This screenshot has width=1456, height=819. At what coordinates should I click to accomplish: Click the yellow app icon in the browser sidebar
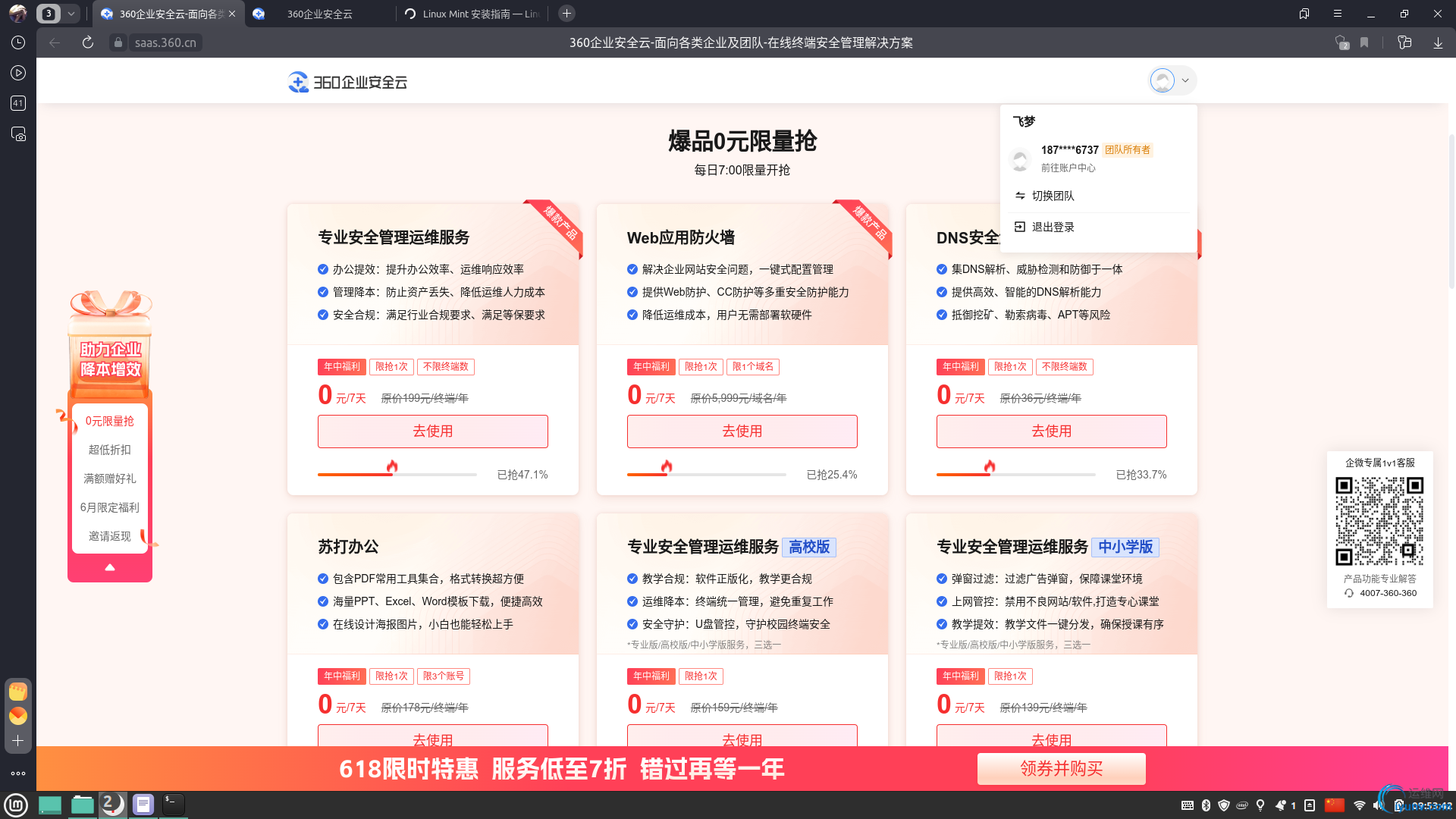pyautogui.click(x=18, y=692)
